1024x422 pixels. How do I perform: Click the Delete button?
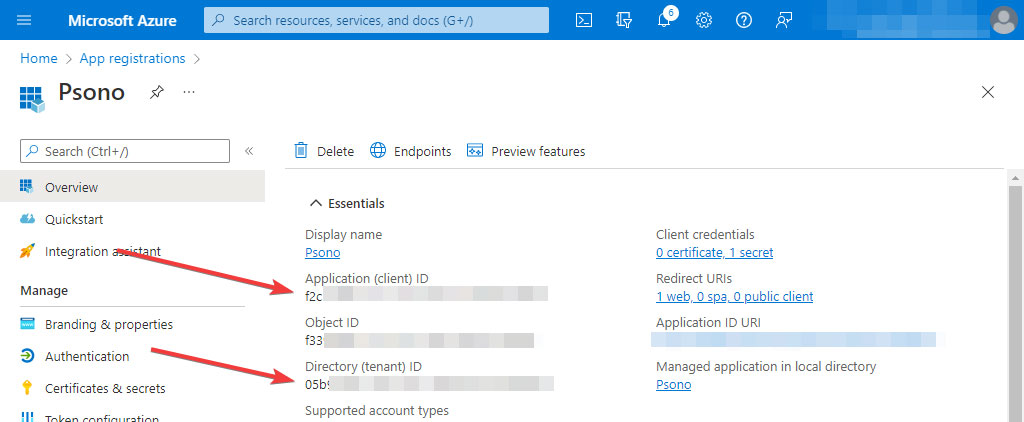pos(324,151)
